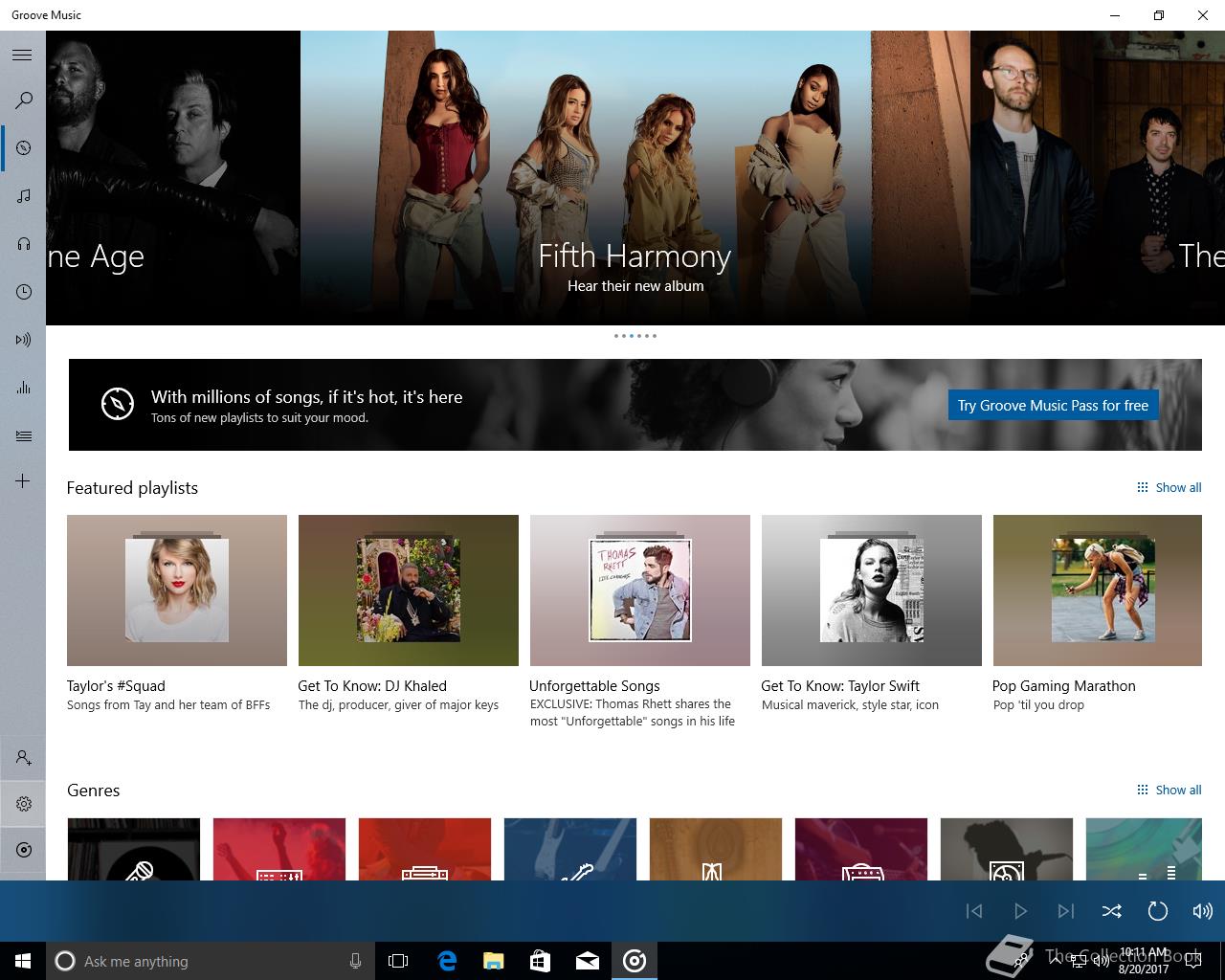1225x980 pixels.
Task: Skip to previous track
Action: [974, 911]
